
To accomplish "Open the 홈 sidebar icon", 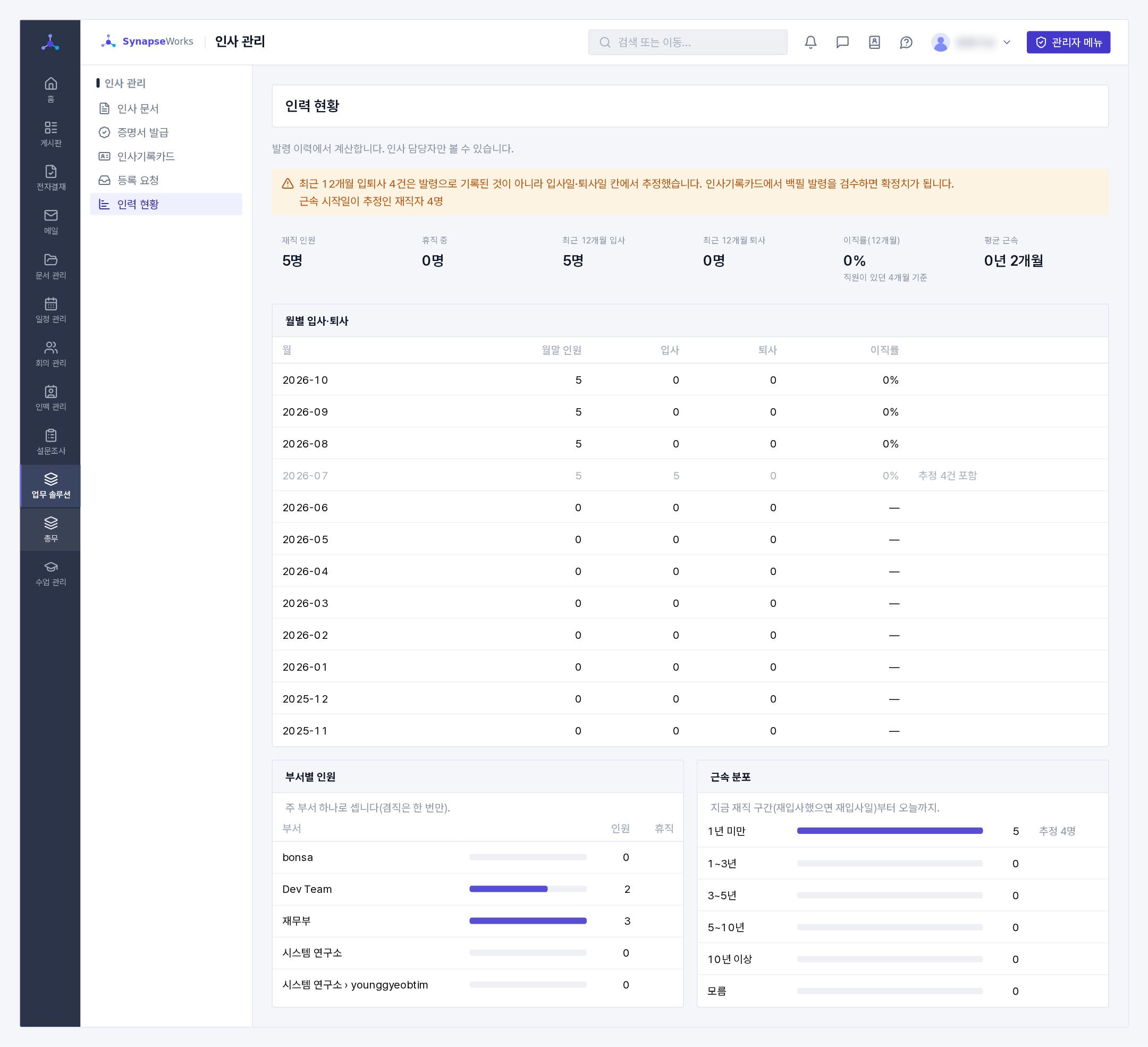I will tap(50, 90).
